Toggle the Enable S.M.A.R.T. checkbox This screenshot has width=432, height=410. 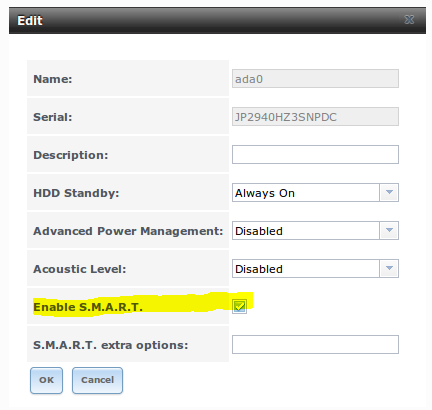pos(239,306)
